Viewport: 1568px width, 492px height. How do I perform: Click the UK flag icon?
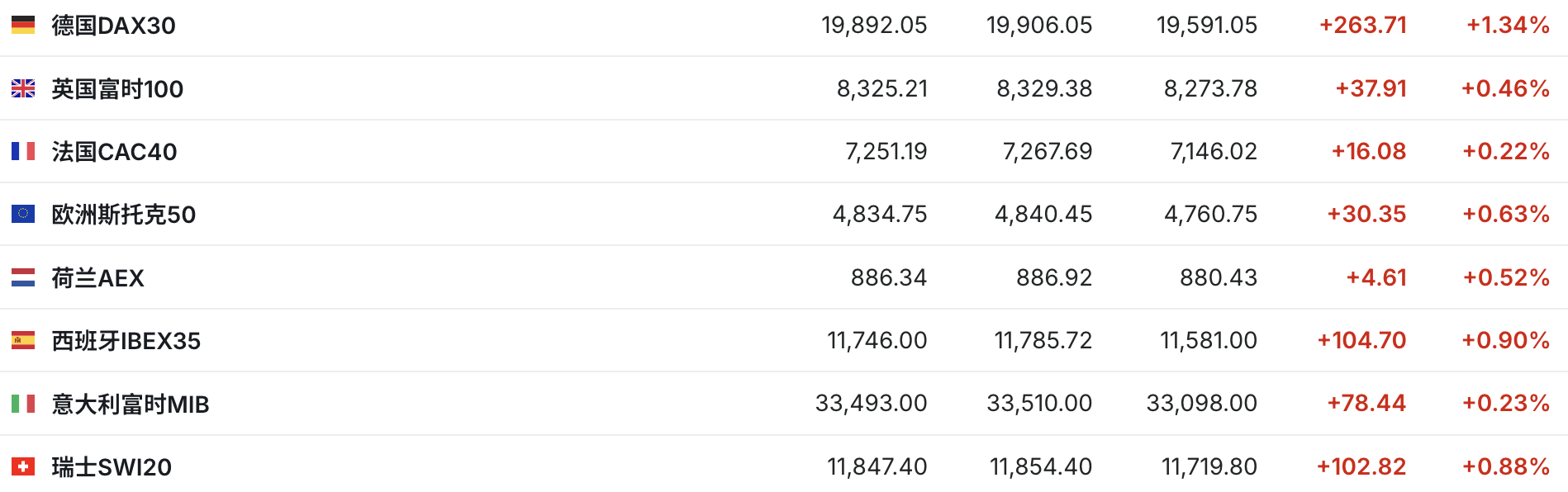pos(23,88)
